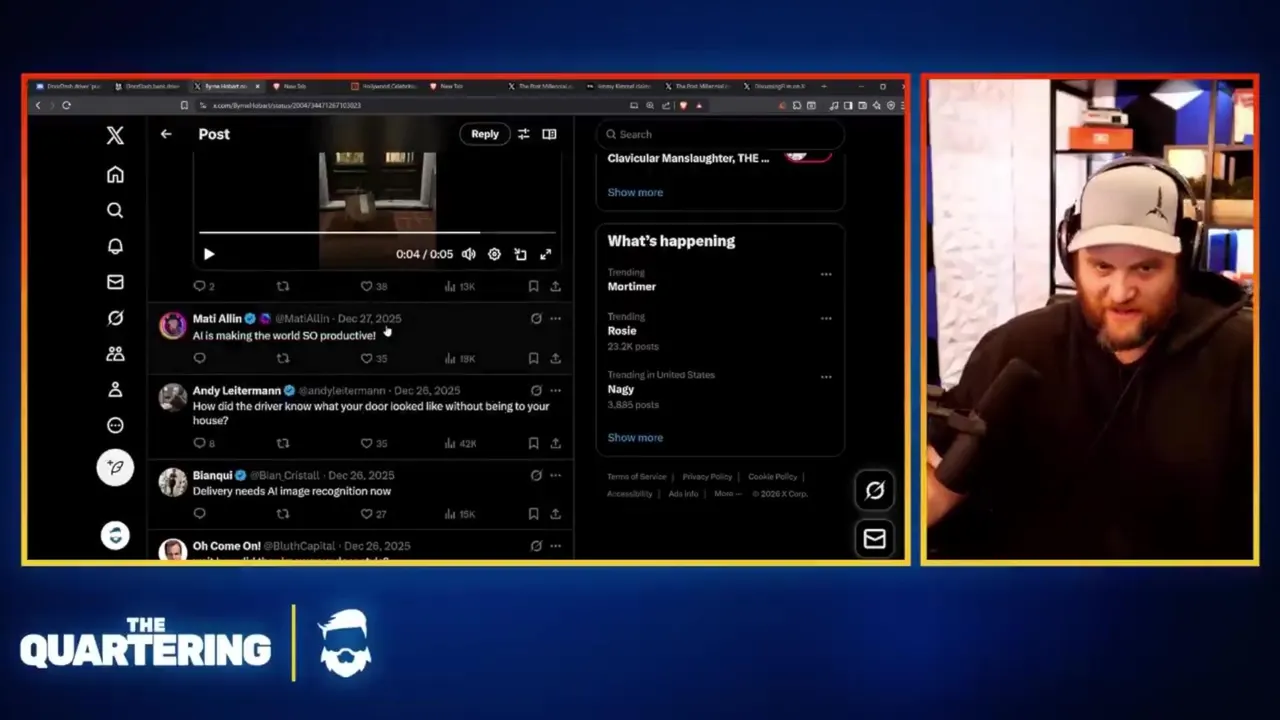Open Andy Leitermann's profile name link
1280x720 pixels.
point(237,391)
